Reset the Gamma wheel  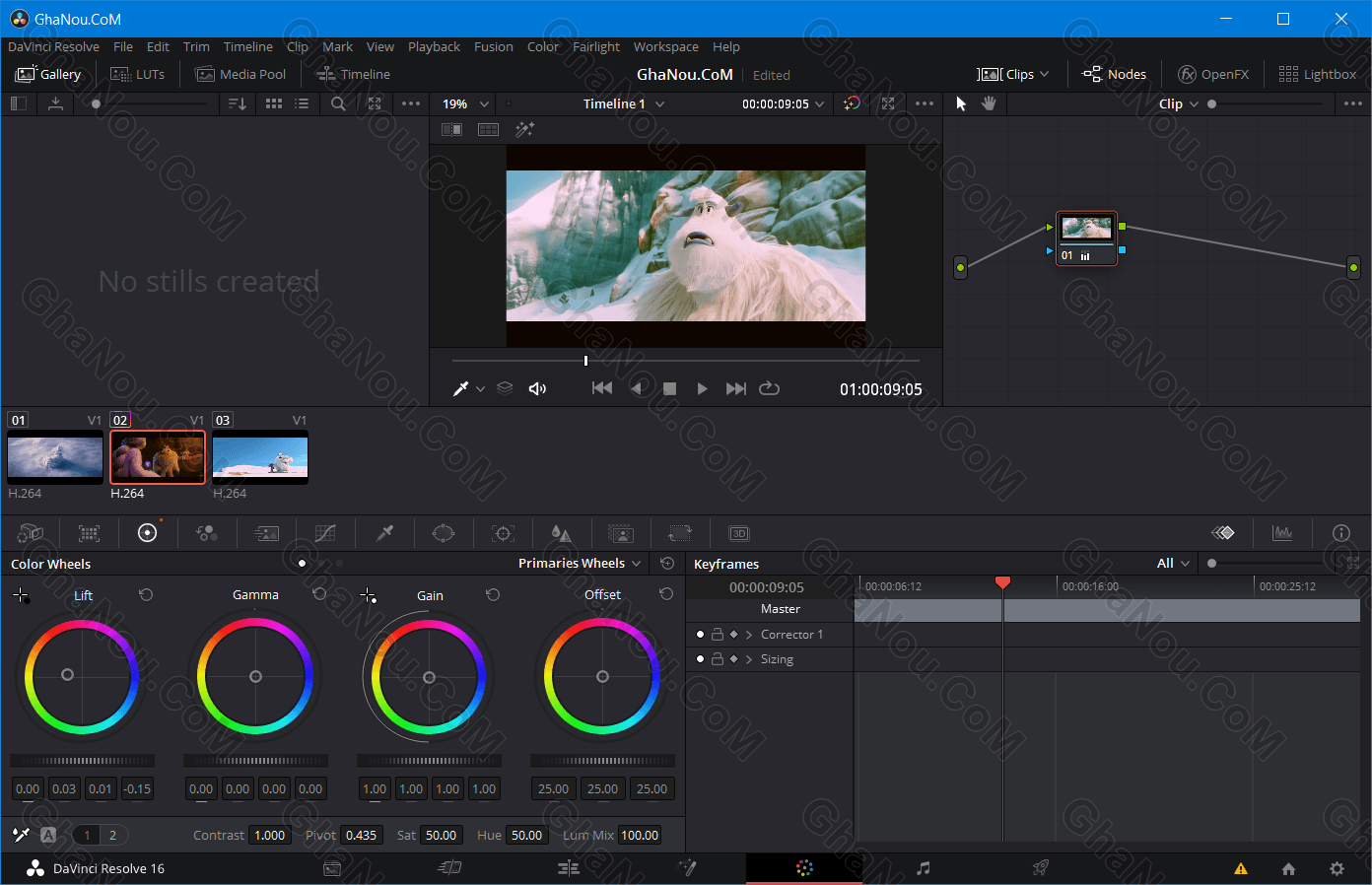pyautogui.click(x=319, y=594)
